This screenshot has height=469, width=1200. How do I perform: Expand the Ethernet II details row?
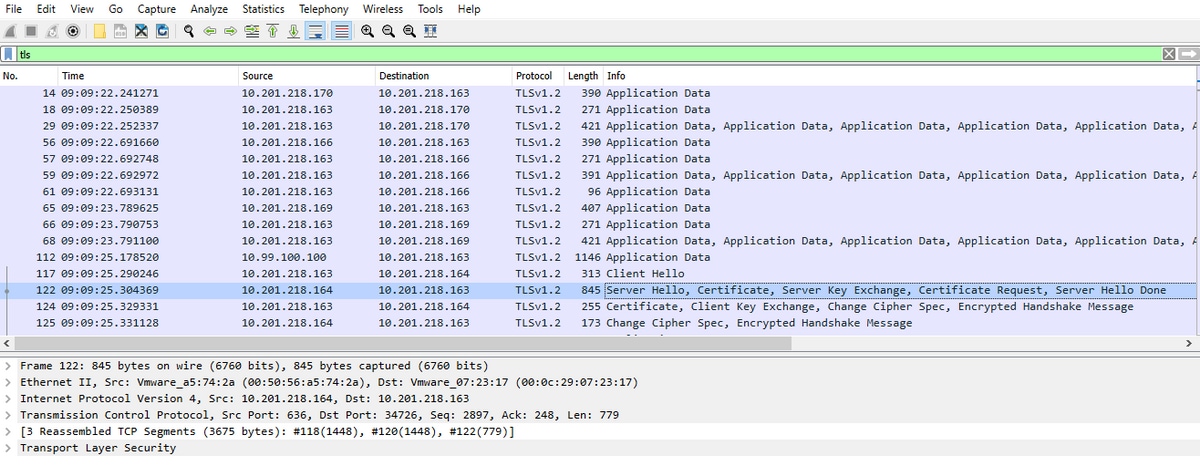coord(9,382)
